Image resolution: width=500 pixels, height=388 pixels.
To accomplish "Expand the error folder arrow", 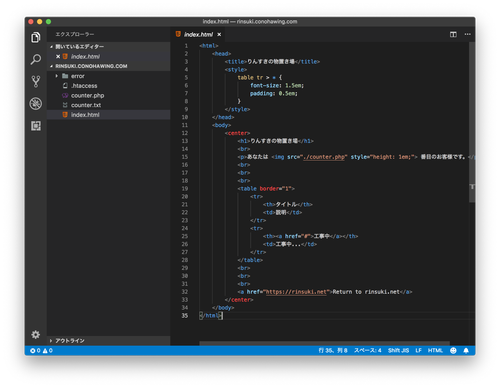I will 57,76.
